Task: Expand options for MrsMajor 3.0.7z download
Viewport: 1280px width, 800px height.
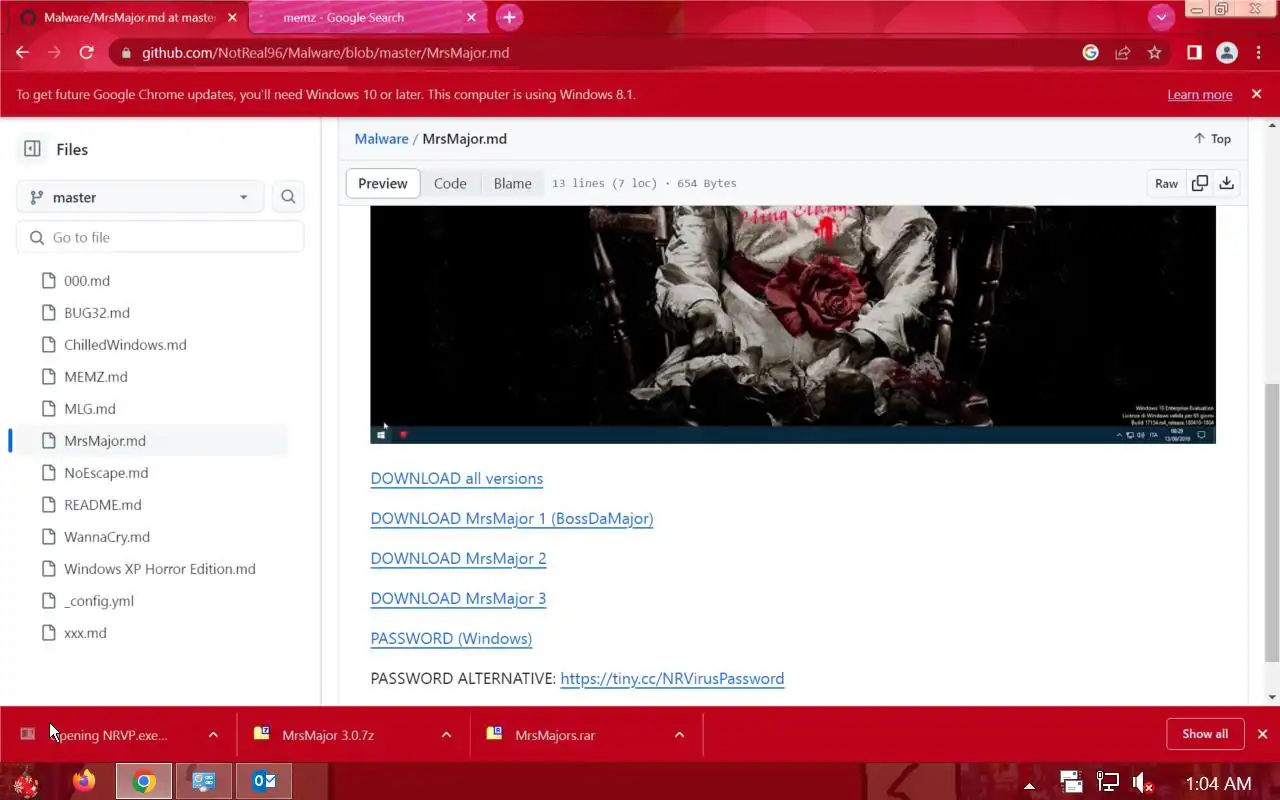Action: [x=446, y=735]
